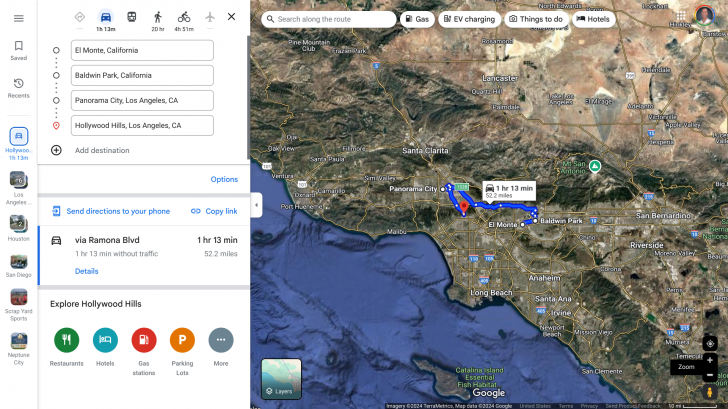Select cycling travel mode
The image size is (728, 409).
(184, 17)
